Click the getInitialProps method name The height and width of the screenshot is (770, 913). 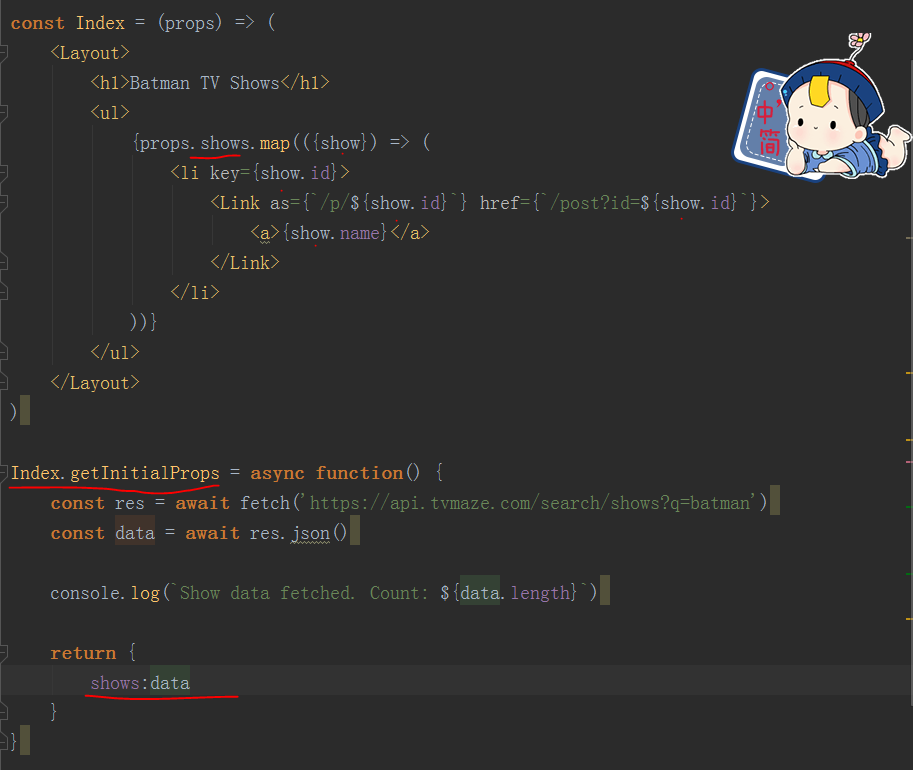click(144, 473)
